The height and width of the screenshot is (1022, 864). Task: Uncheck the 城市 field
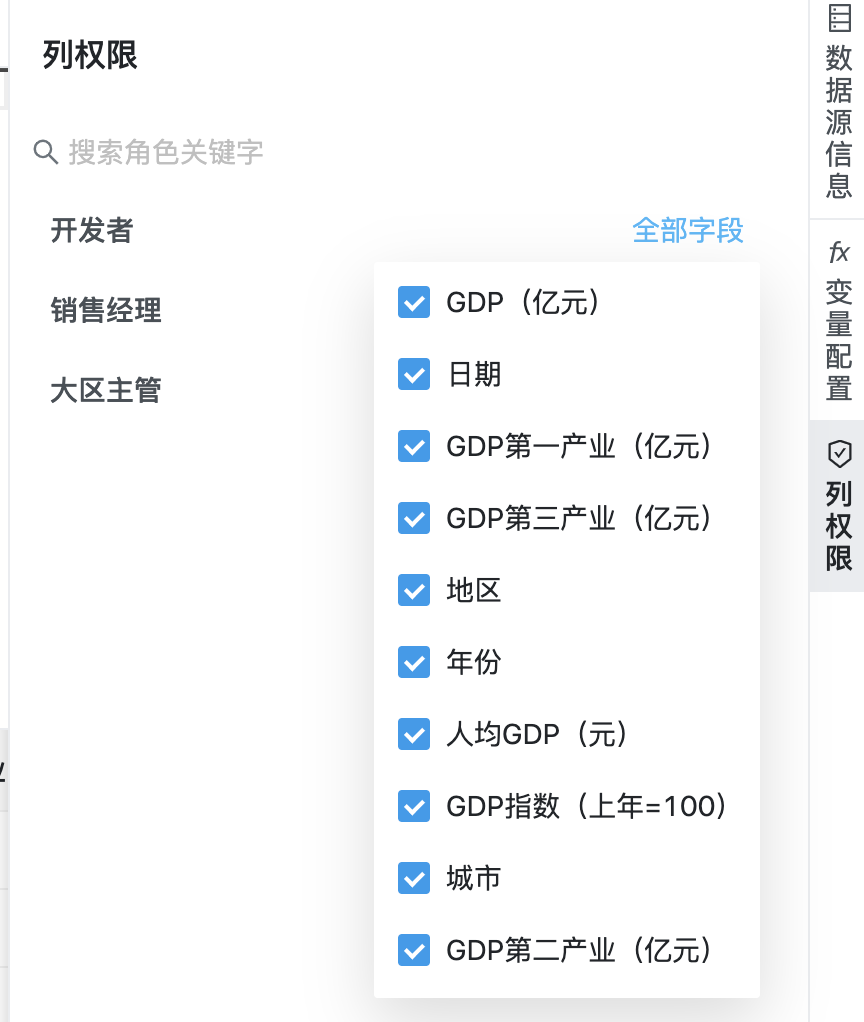point(413,878)
